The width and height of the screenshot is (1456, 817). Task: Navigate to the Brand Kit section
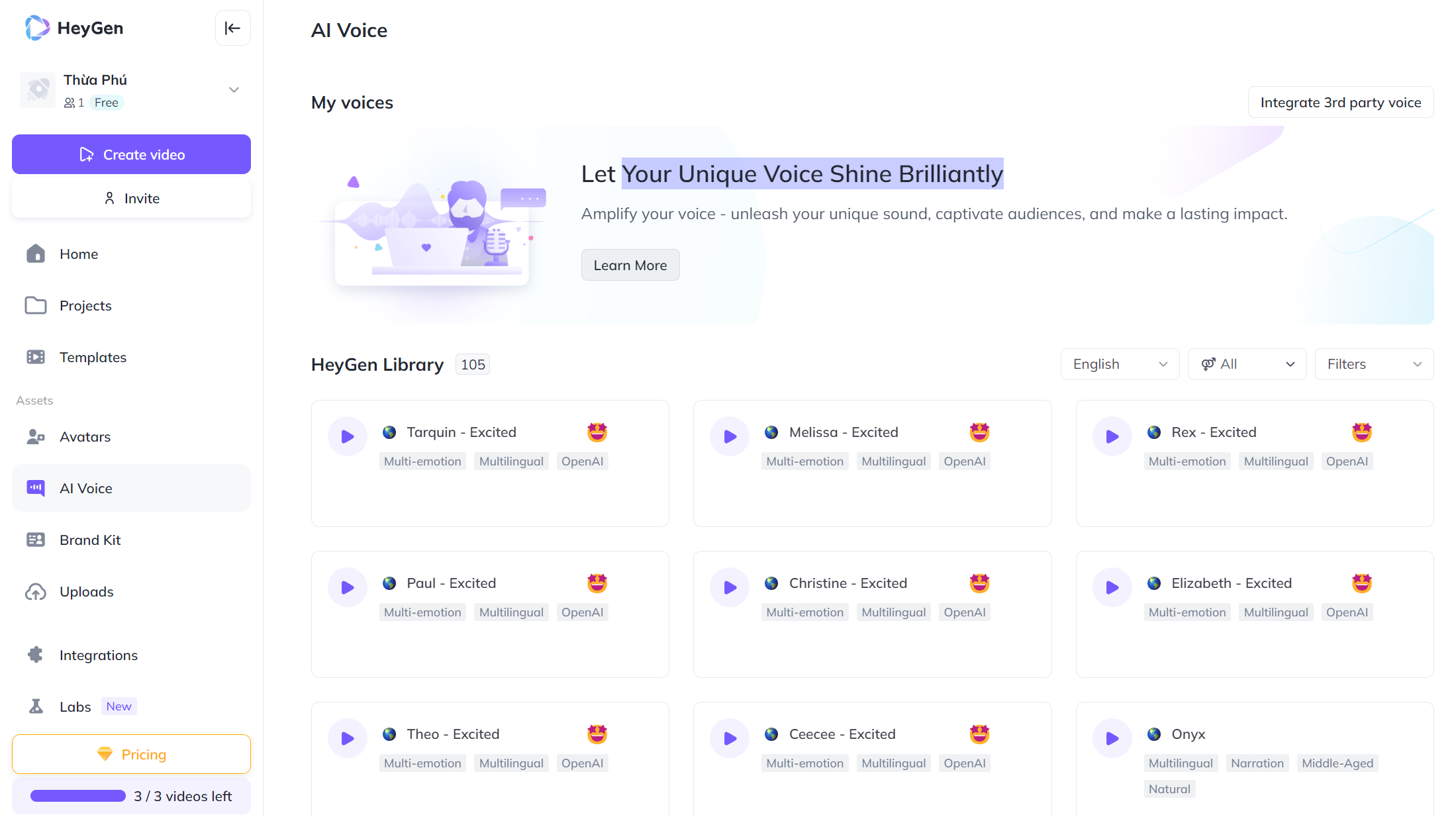(90, 539)
